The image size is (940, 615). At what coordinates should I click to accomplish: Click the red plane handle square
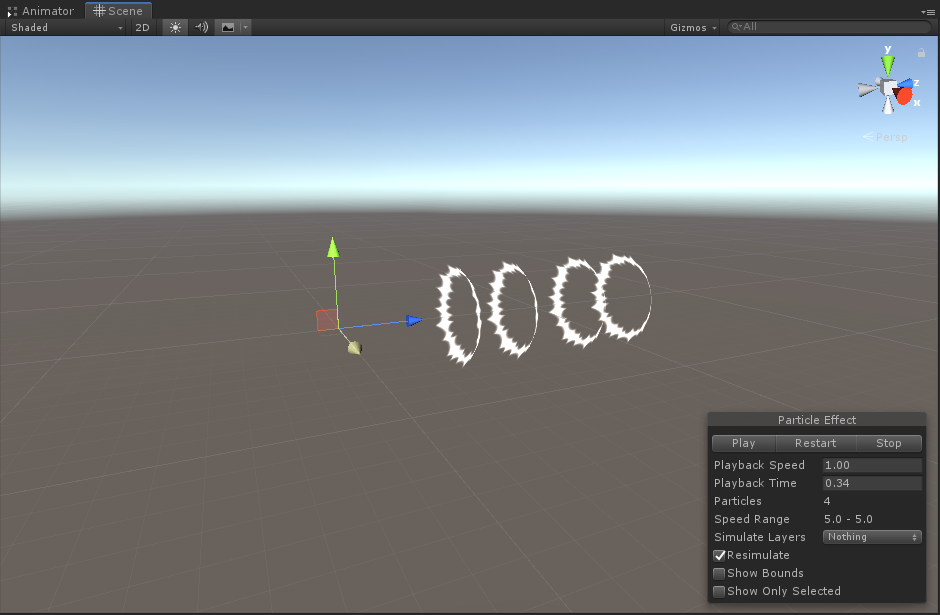pyautogui.click(x=327, y=320)
